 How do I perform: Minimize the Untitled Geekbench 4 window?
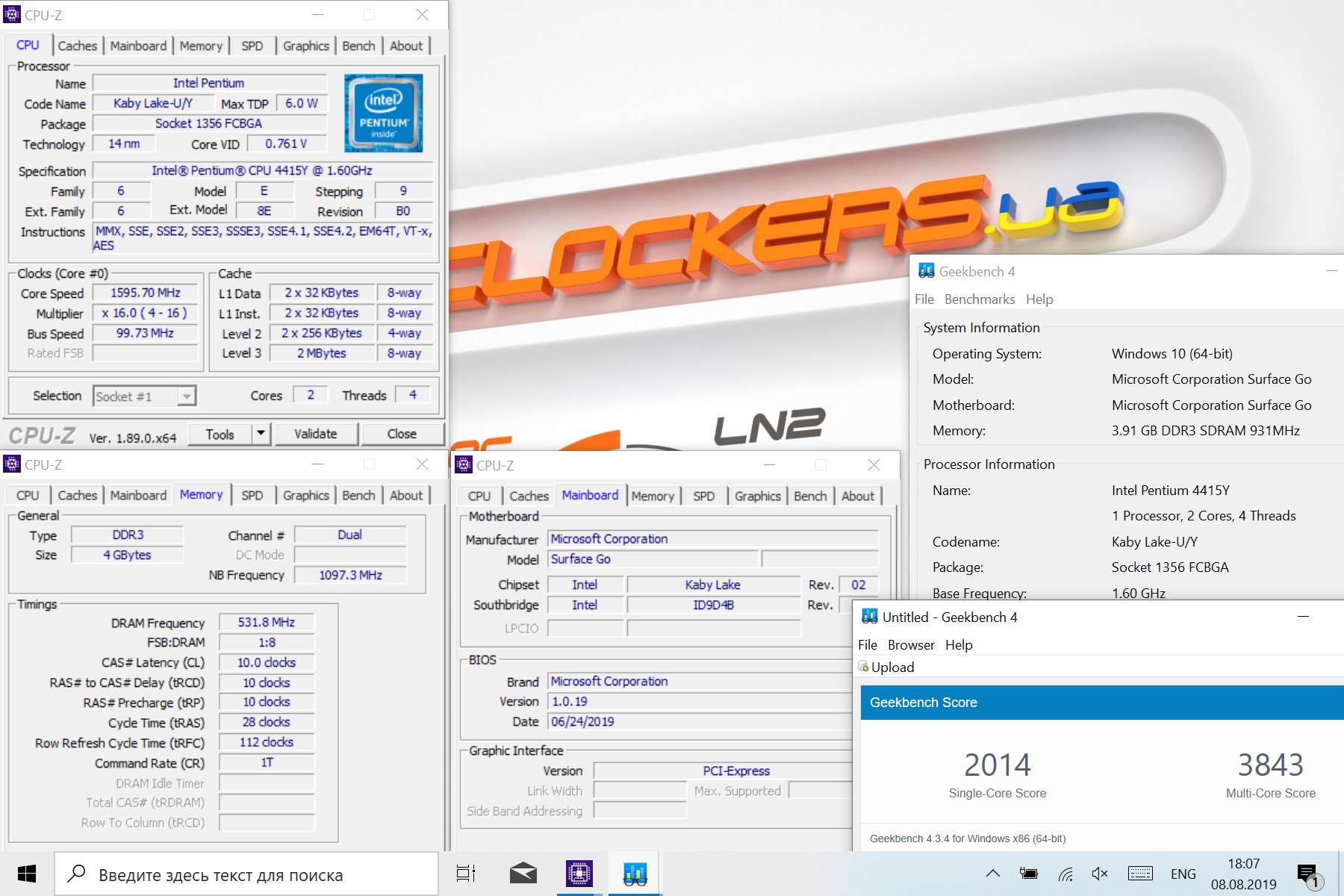click(1304, 617)
